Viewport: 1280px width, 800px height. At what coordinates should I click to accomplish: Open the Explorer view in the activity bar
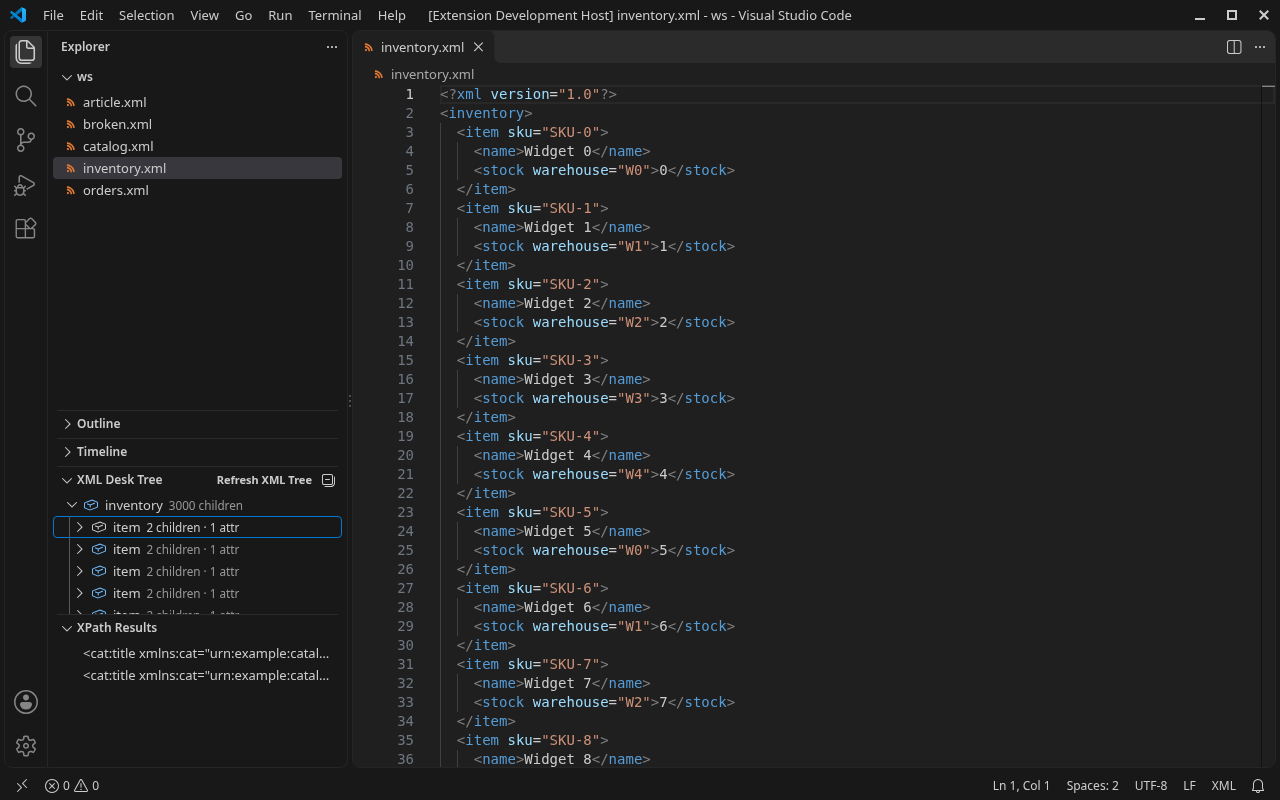[26, 51]
